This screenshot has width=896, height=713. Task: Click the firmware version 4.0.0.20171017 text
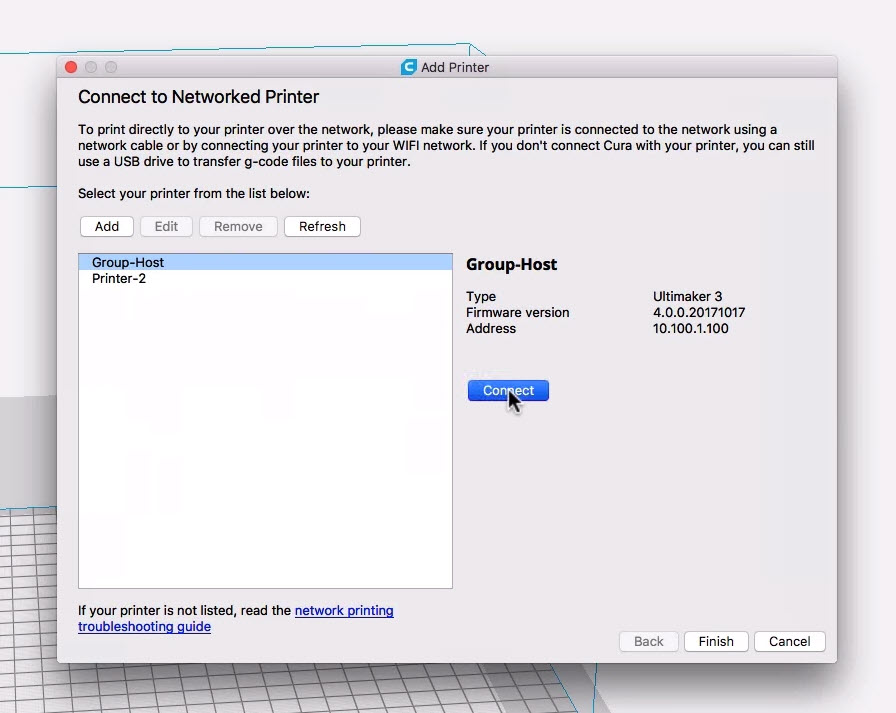699,312
